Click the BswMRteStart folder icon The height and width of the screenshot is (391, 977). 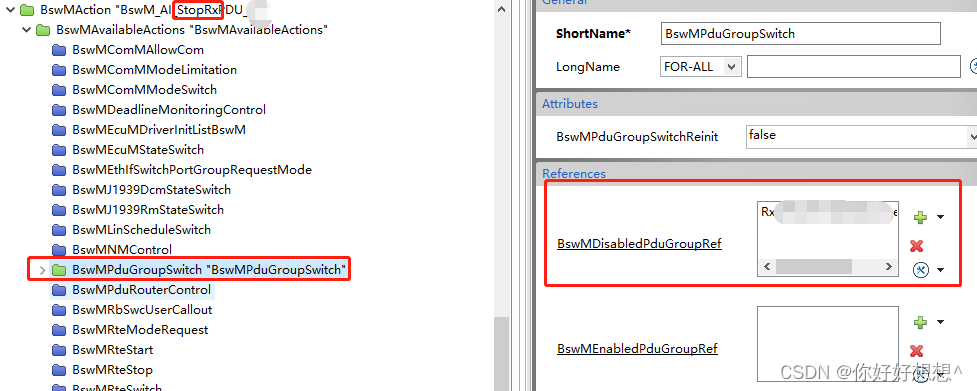tap(59, 349)
